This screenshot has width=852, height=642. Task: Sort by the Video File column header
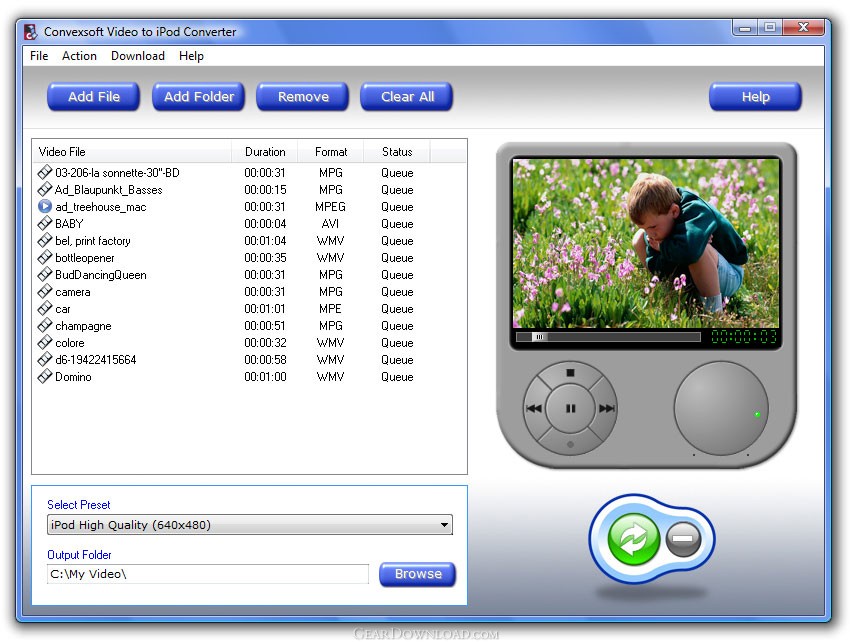(x=132, y=152)
